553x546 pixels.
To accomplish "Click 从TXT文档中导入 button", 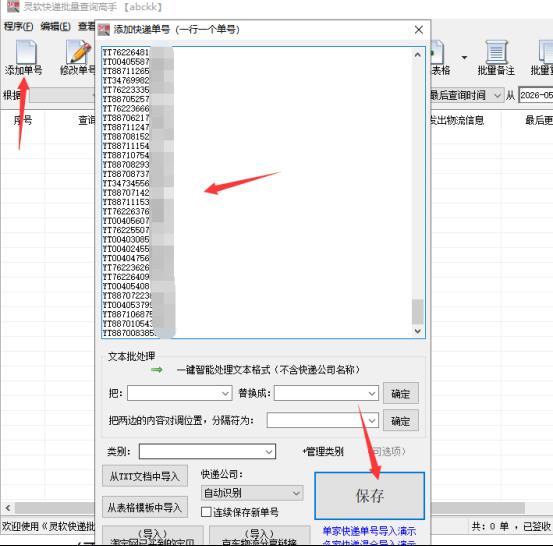I will [145, 477].
